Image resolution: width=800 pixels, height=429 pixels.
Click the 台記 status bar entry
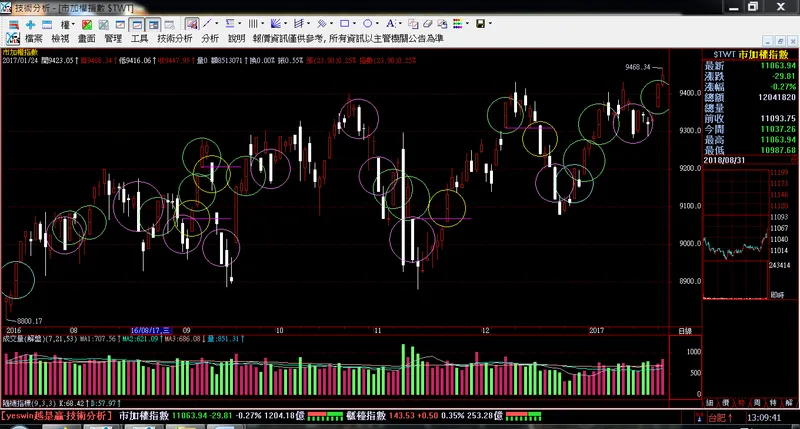point(720,418)
